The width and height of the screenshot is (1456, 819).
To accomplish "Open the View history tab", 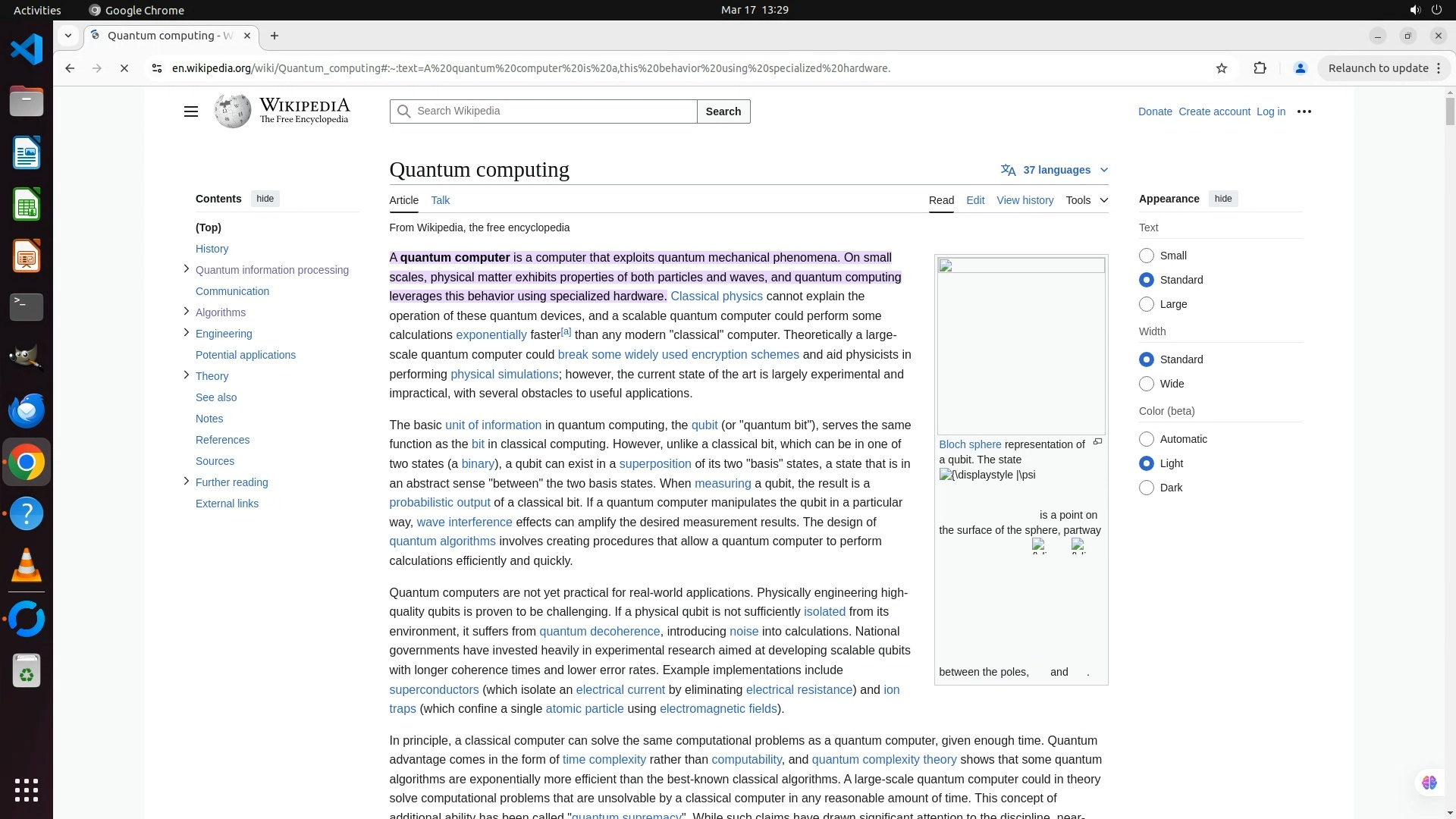I will pyautogui.click(x=1025, y=200).
